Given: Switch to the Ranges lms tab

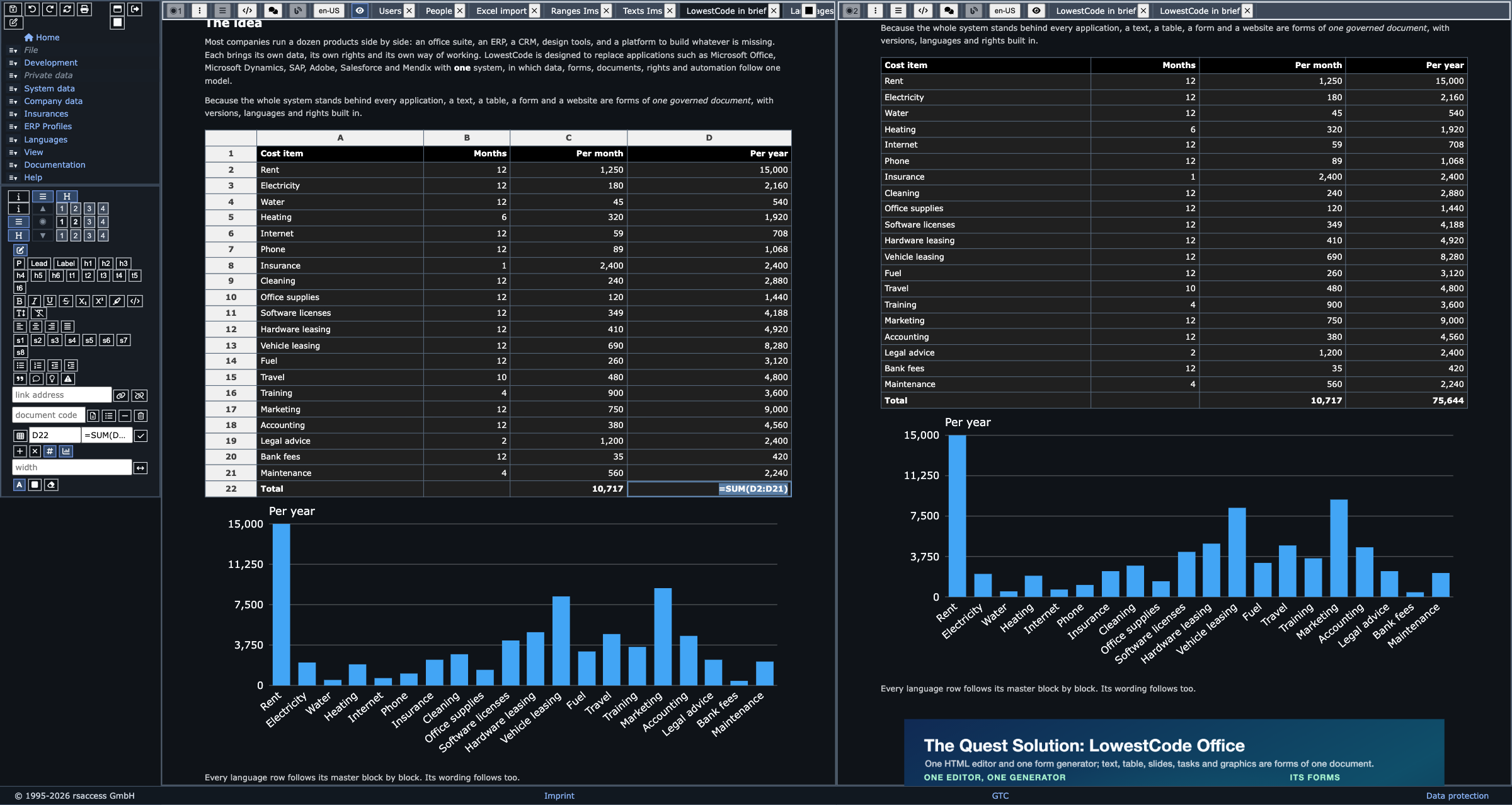Looking at the screenshot, I should [574, 11].
